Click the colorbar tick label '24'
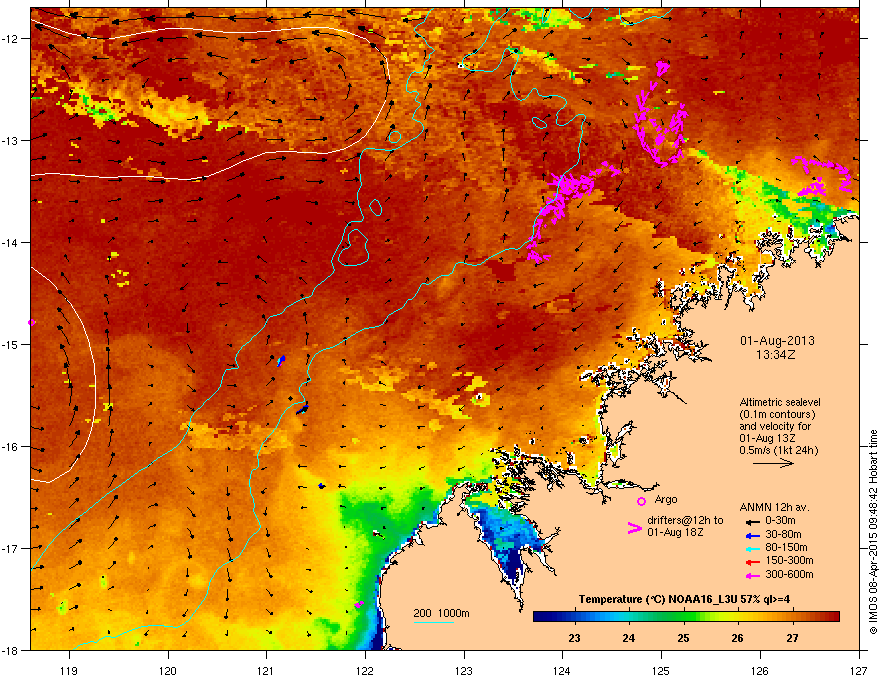880x680 pixels. click(629, 638)
